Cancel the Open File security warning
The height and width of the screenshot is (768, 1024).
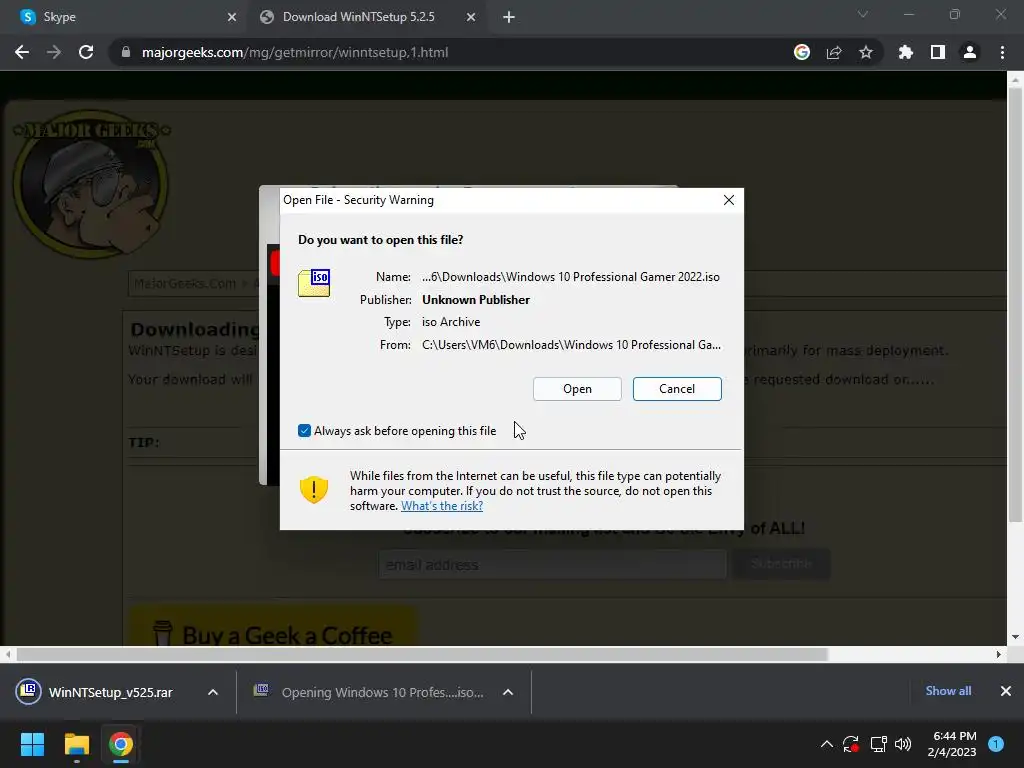(677, 389)
